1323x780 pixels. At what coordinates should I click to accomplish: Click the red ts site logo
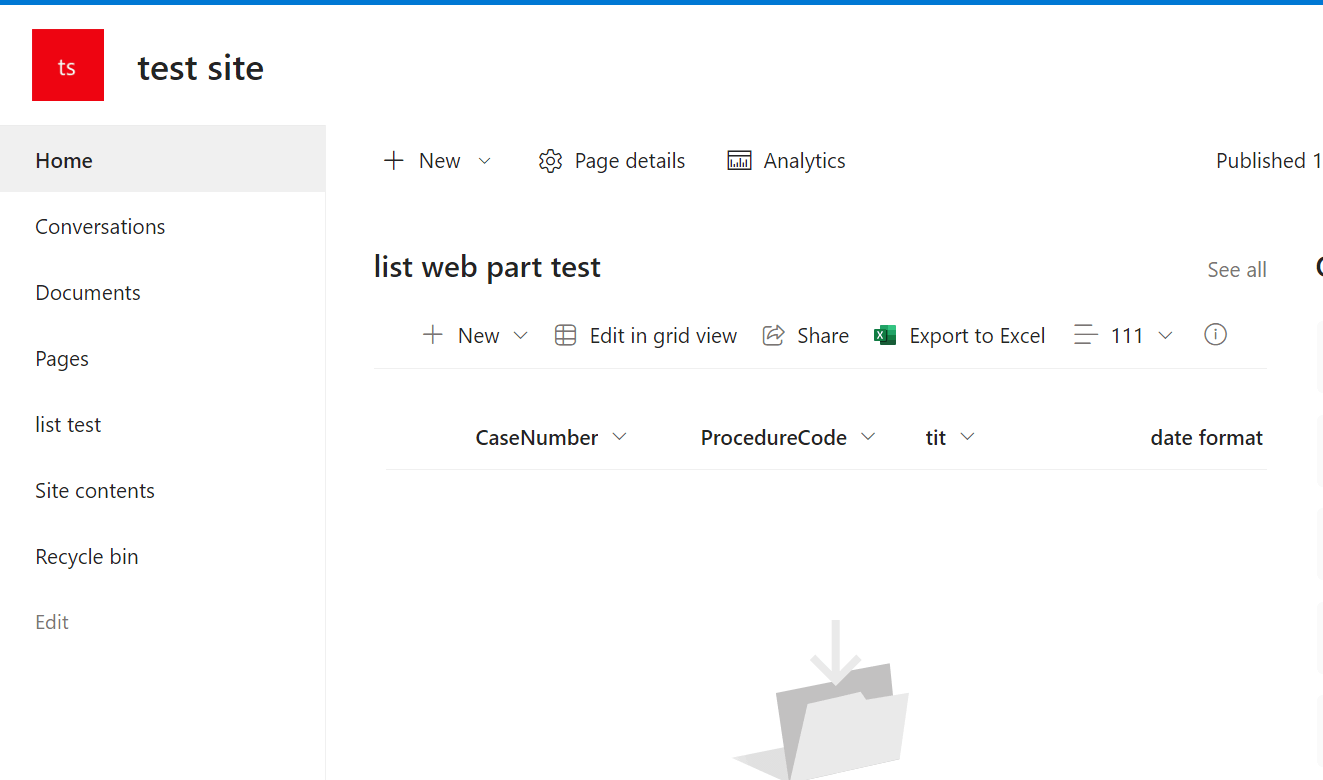point(68,65)
